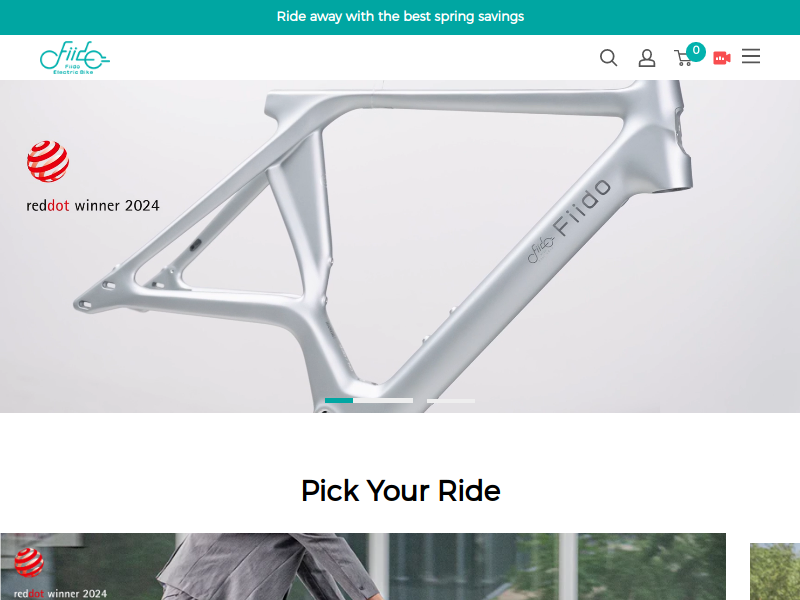Switch to the second hero slide indicator

[x=451, y=401]
